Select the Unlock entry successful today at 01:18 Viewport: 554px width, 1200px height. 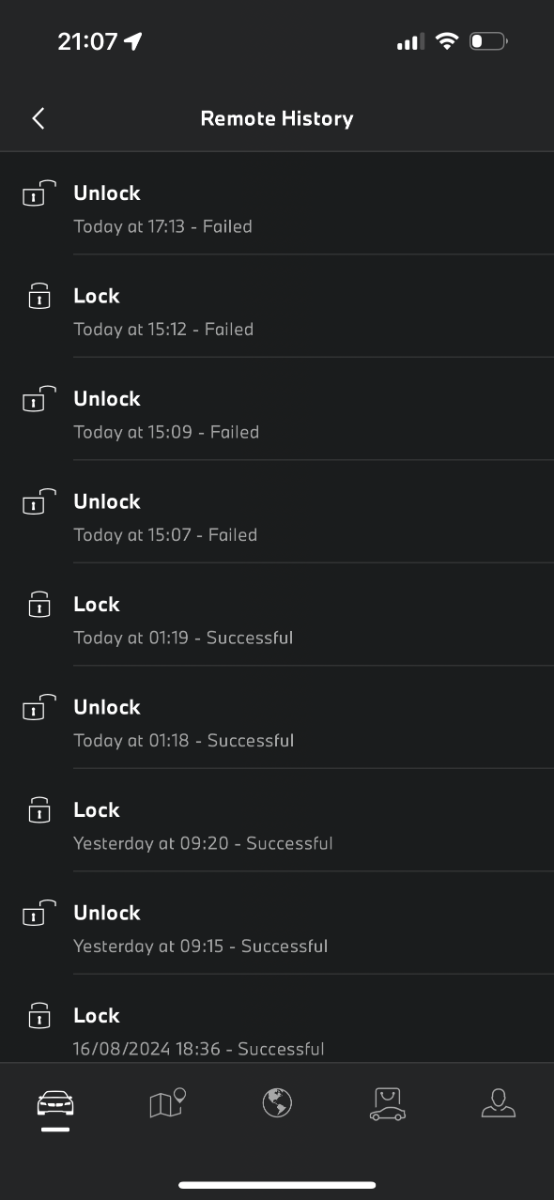277,718
